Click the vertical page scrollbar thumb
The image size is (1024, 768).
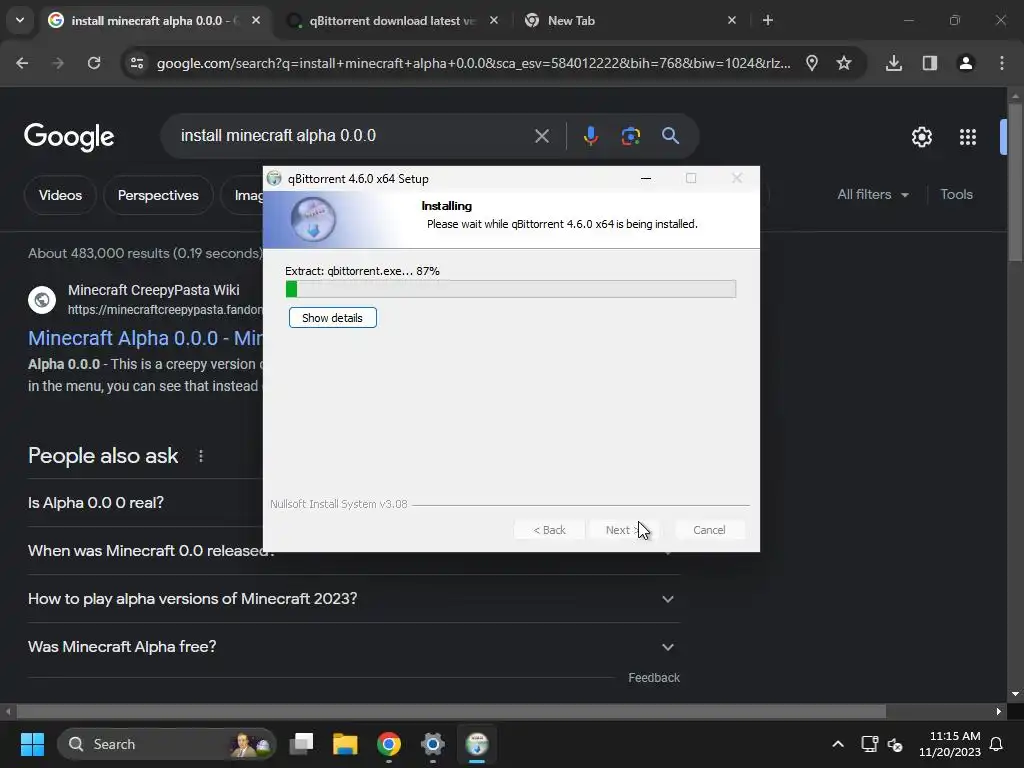1015,183
